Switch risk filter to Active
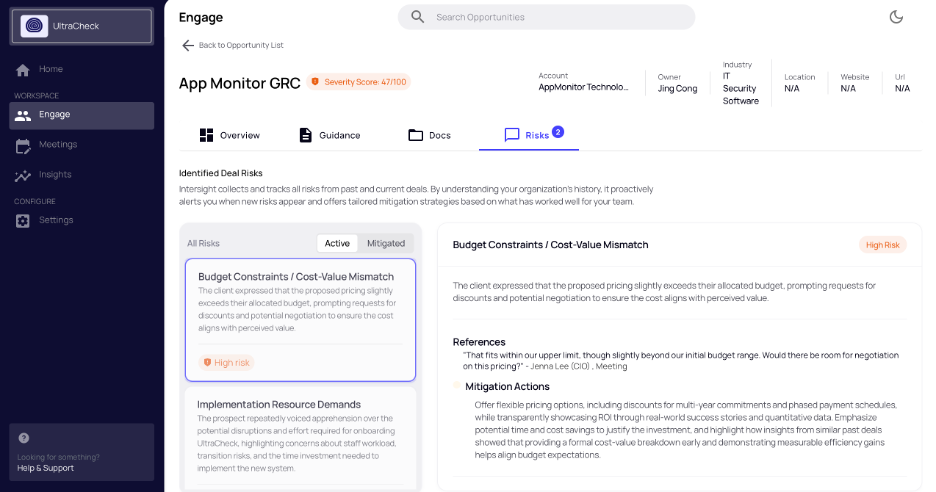Screen dimensions: 936x492 pyautogui.click(x=337, y=243)
